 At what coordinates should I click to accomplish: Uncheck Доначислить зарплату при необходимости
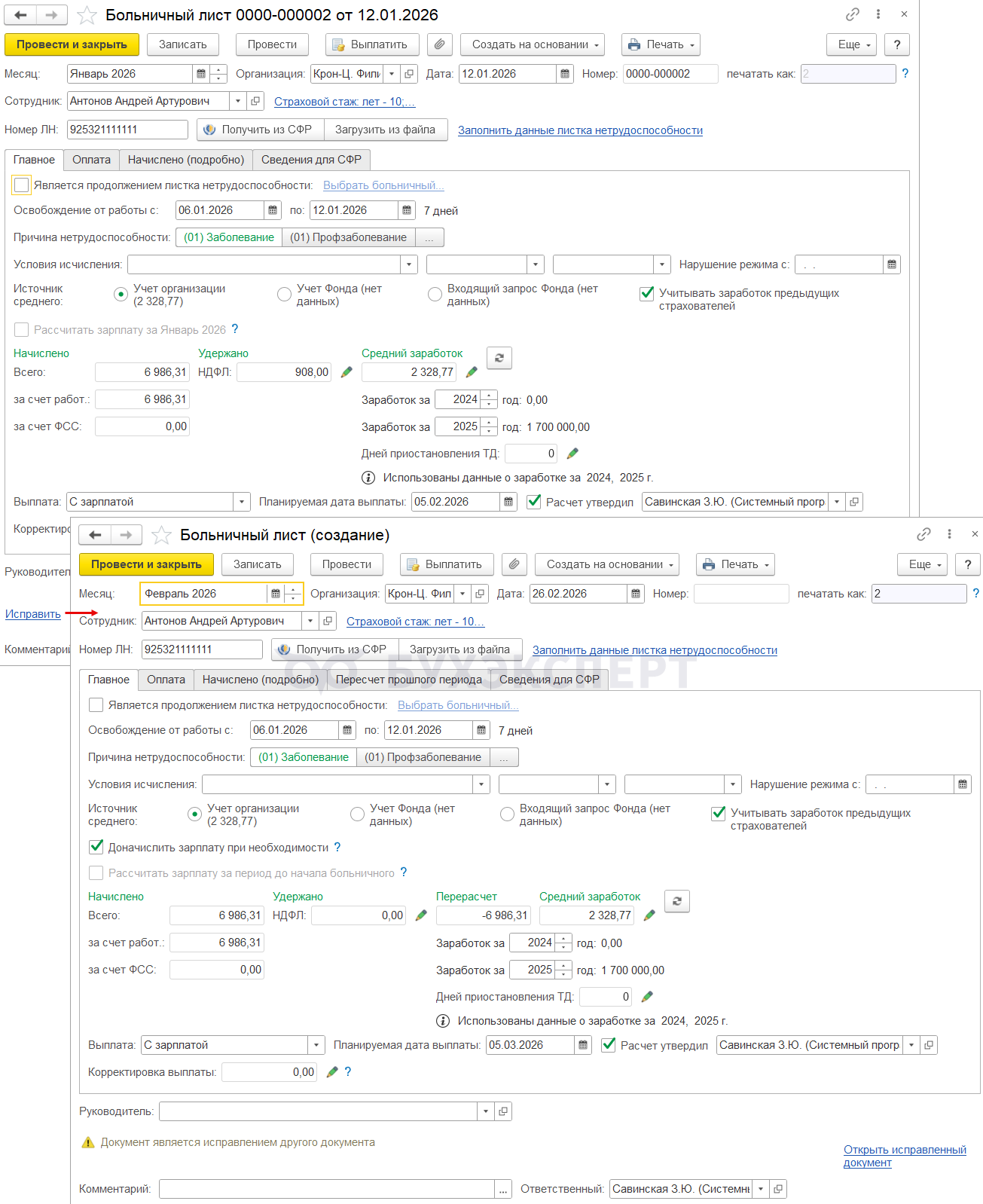click(96, 847)
